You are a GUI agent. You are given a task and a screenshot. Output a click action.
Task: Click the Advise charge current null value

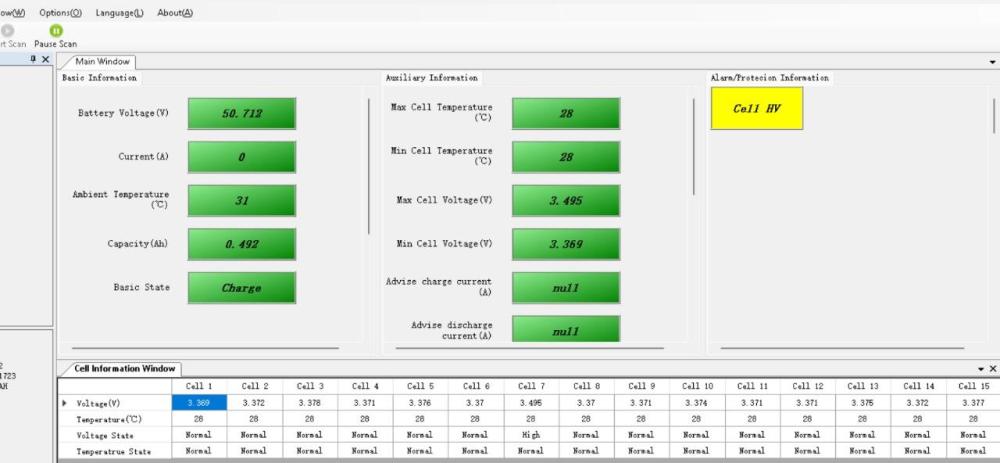pos(566,288)
